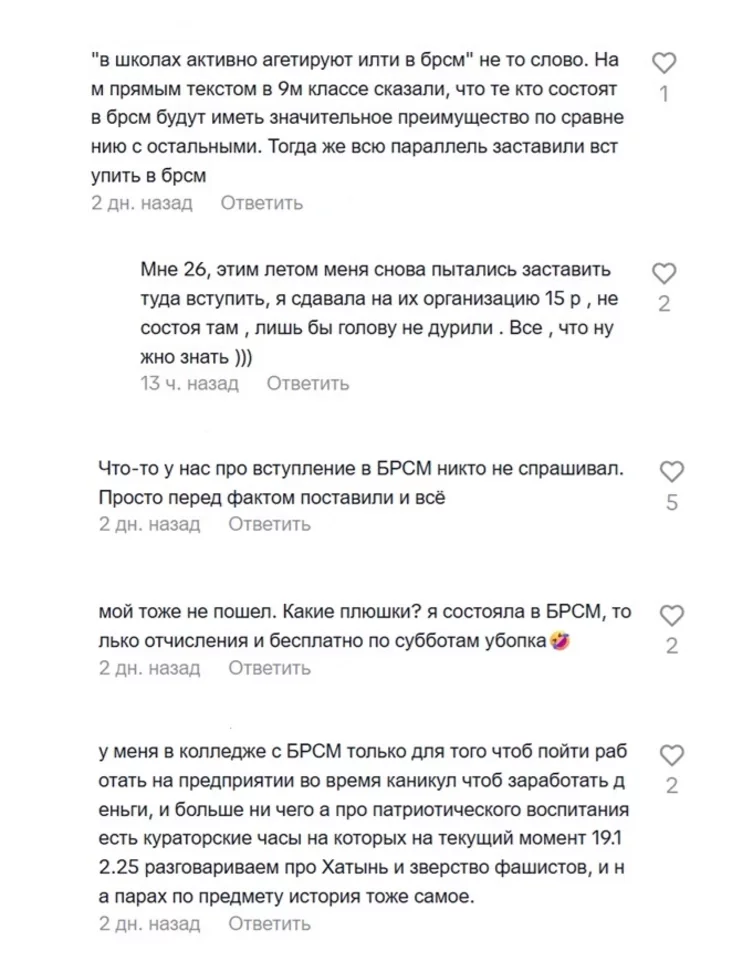Screen dimensions: 732x972
Task: Reply to the comment mentioning Хатынь
Action: [269, 926]
